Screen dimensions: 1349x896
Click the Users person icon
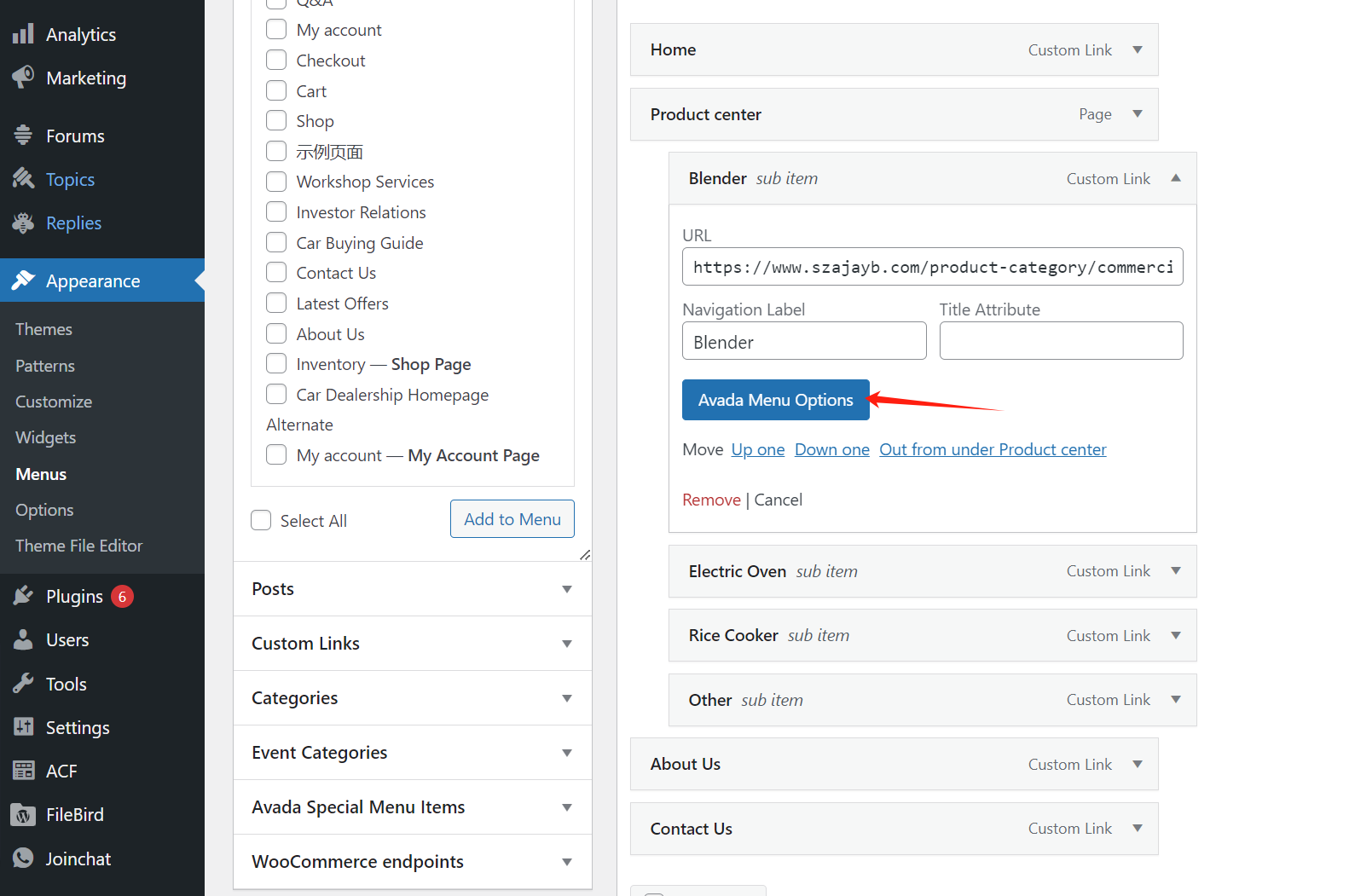pyautogui.click(x=23, y=639)
